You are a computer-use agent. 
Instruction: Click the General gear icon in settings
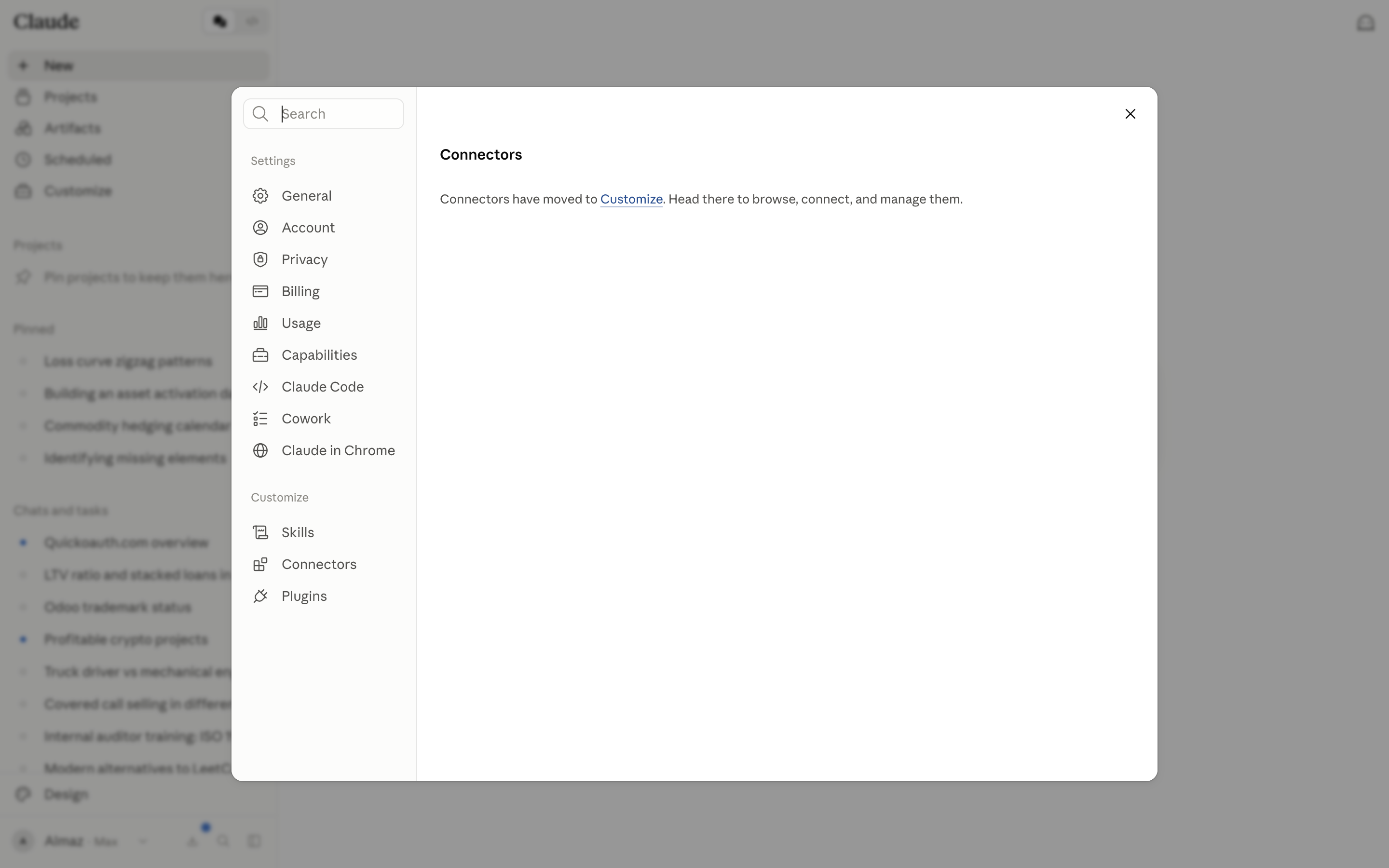[x=260, y=196]
